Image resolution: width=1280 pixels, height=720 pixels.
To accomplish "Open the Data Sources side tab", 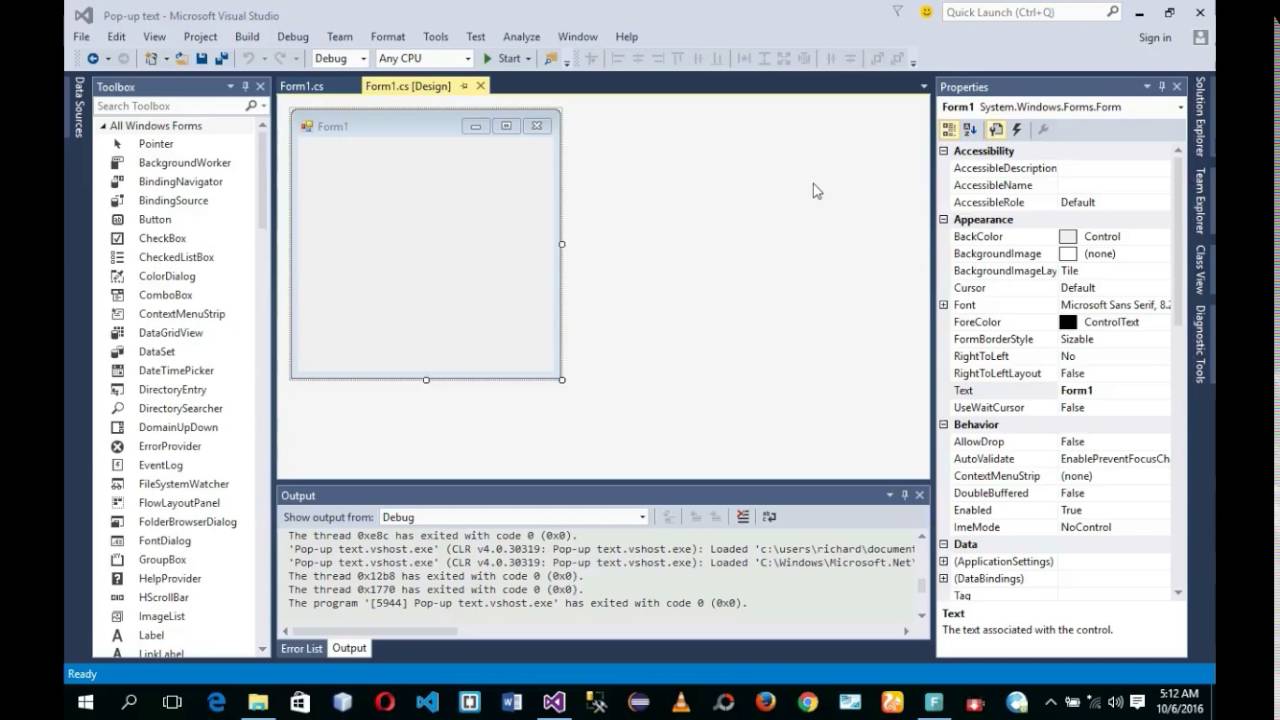I will click(x=79, y=106).
